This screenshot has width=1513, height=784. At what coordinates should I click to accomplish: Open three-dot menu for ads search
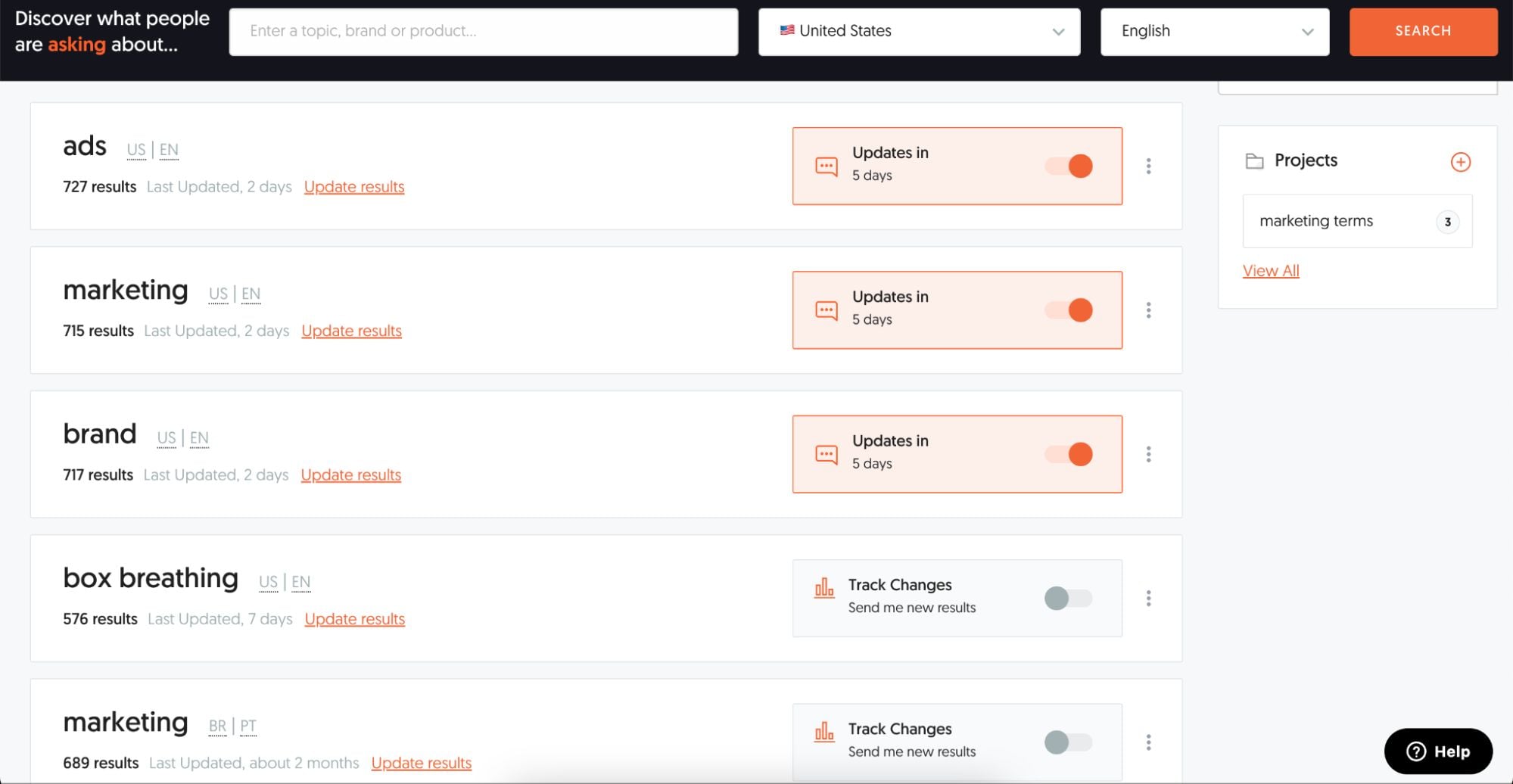(1148, 166)
